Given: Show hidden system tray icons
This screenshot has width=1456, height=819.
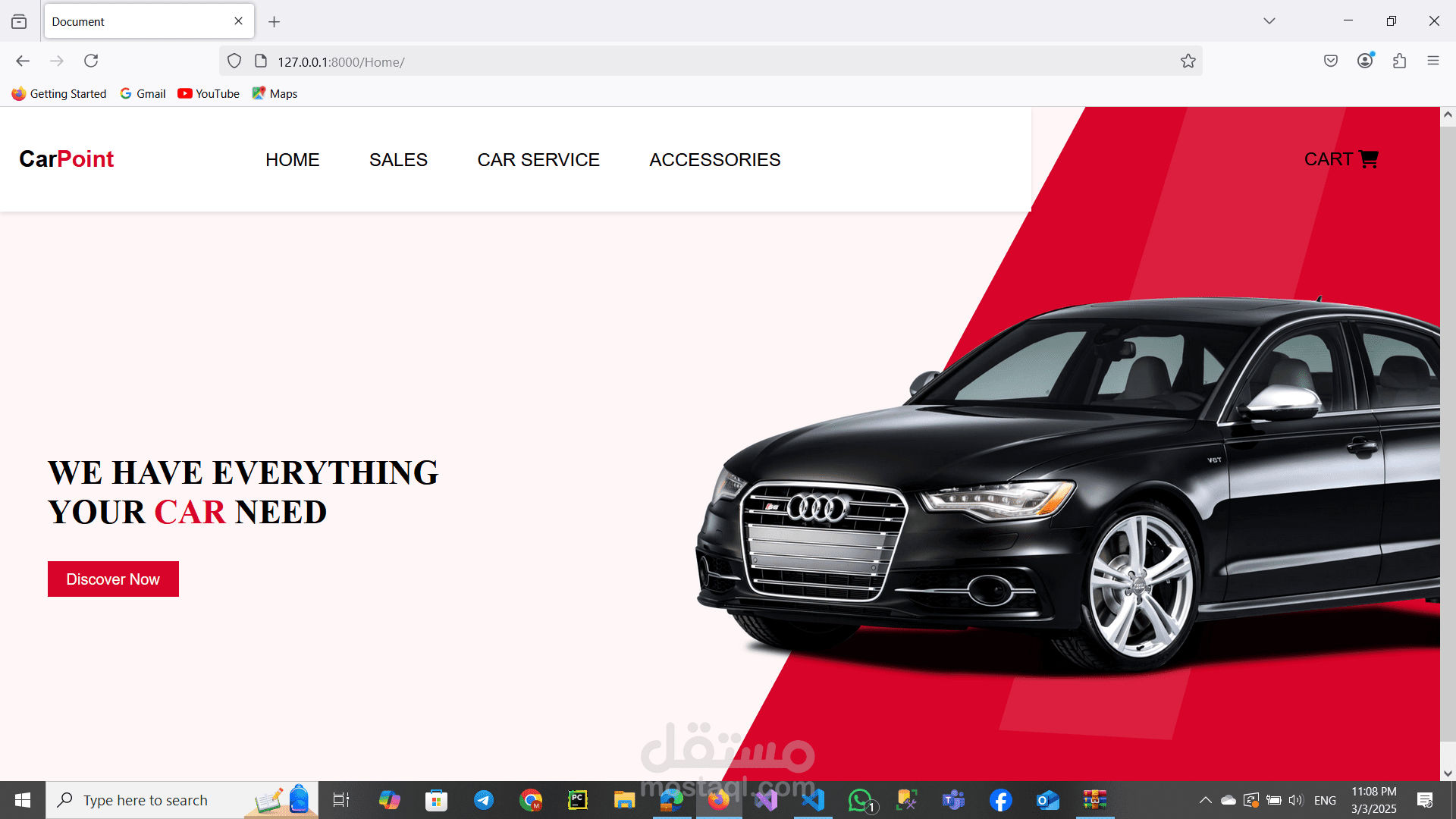Looking at the screenshot, I should pos(1205,800).
